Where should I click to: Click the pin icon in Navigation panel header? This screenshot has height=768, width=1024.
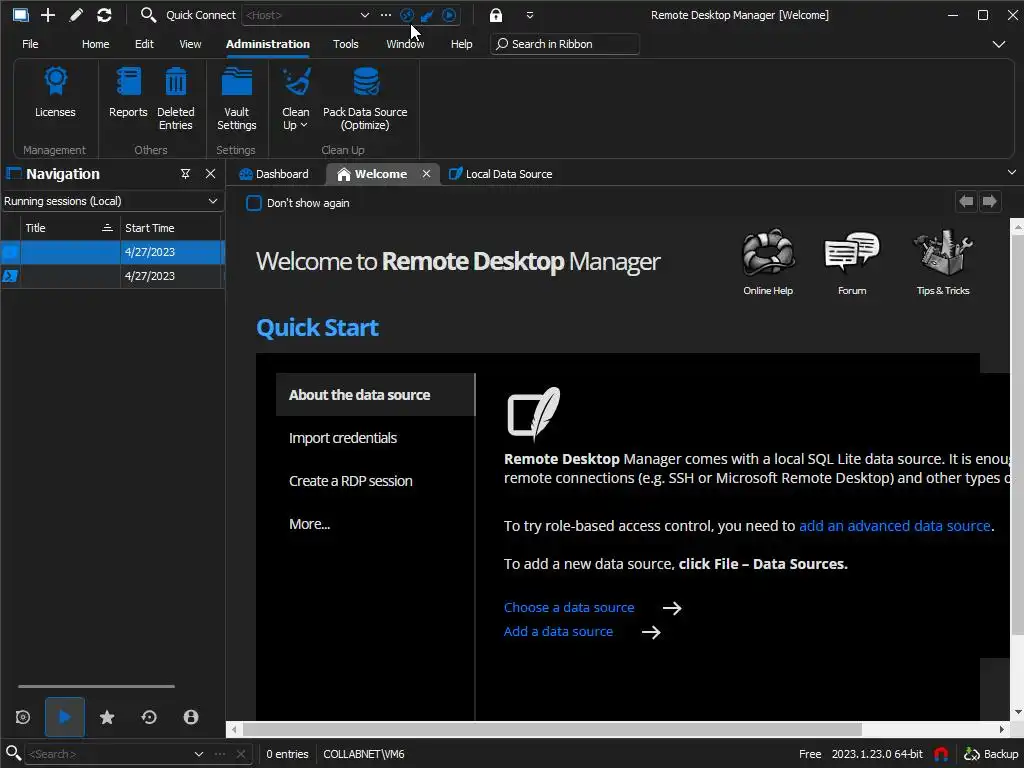click(x=185, y=174)
